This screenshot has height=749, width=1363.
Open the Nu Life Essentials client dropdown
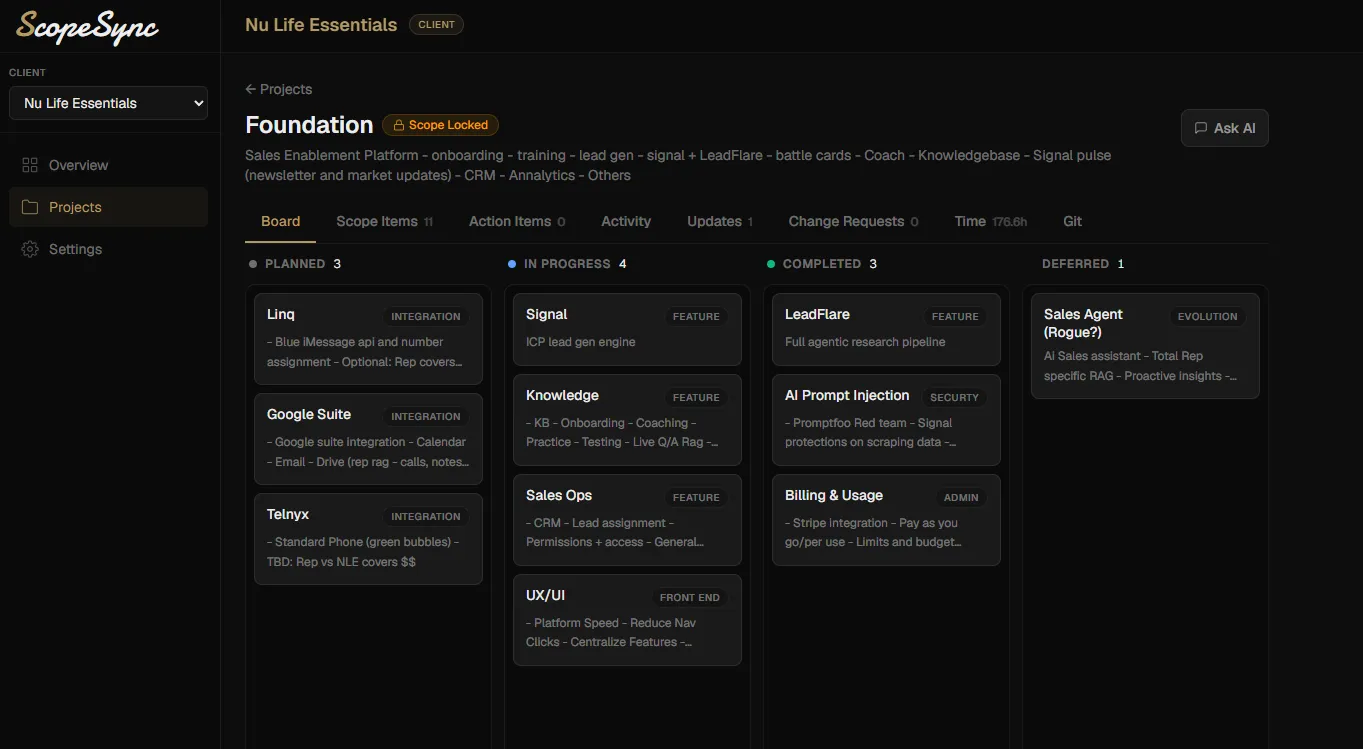pyautogui.click(x=108, y=103)
